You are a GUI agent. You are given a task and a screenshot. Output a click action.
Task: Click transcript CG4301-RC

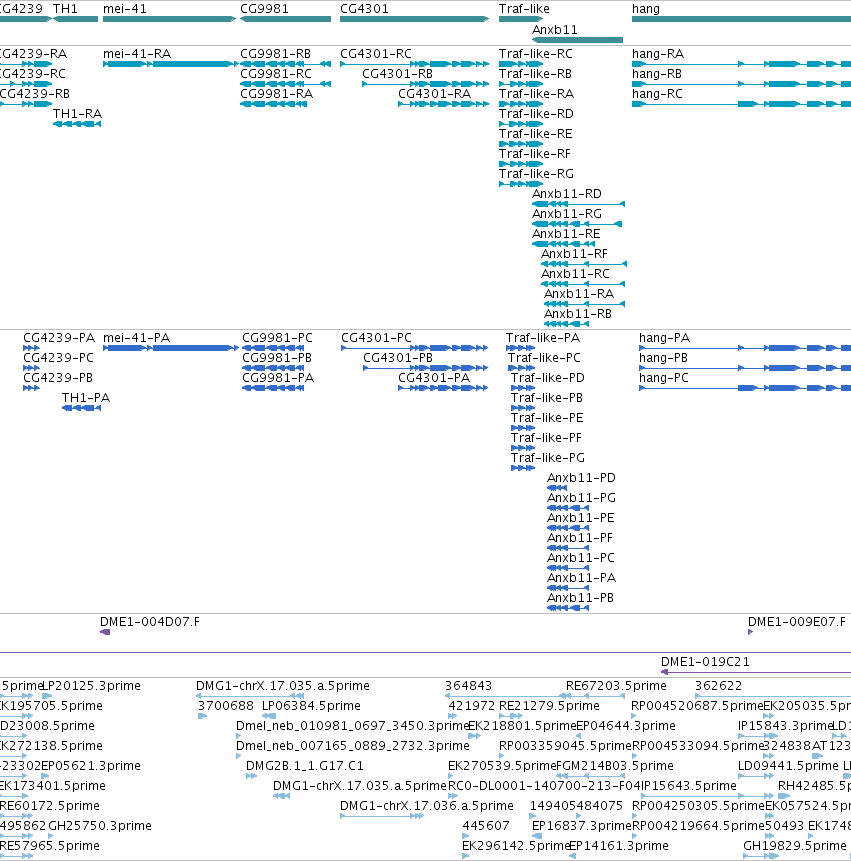pyautogui.click(x=376, y=54)
